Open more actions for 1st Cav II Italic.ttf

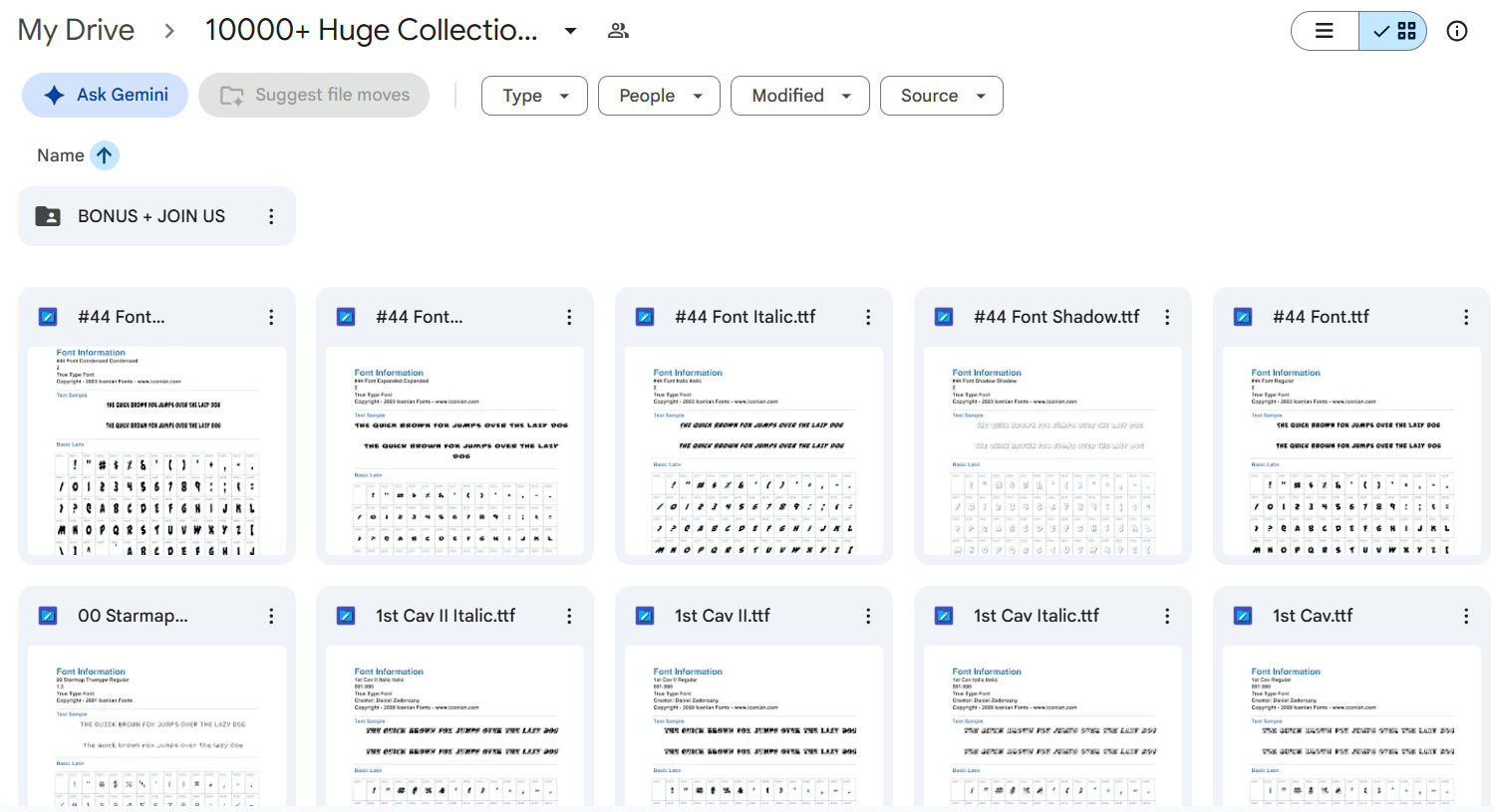click(x=569, y=616)
